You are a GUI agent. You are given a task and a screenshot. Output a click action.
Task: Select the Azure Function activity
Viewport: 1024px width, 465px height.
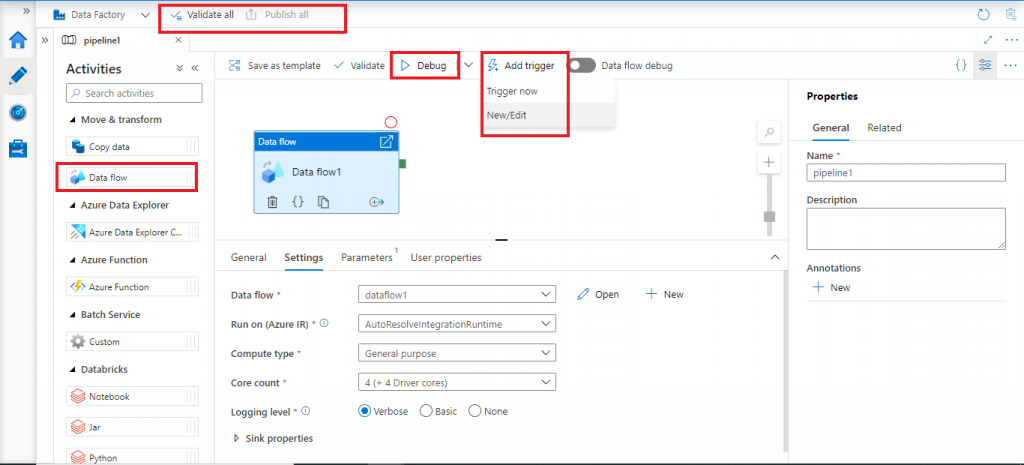132,287
